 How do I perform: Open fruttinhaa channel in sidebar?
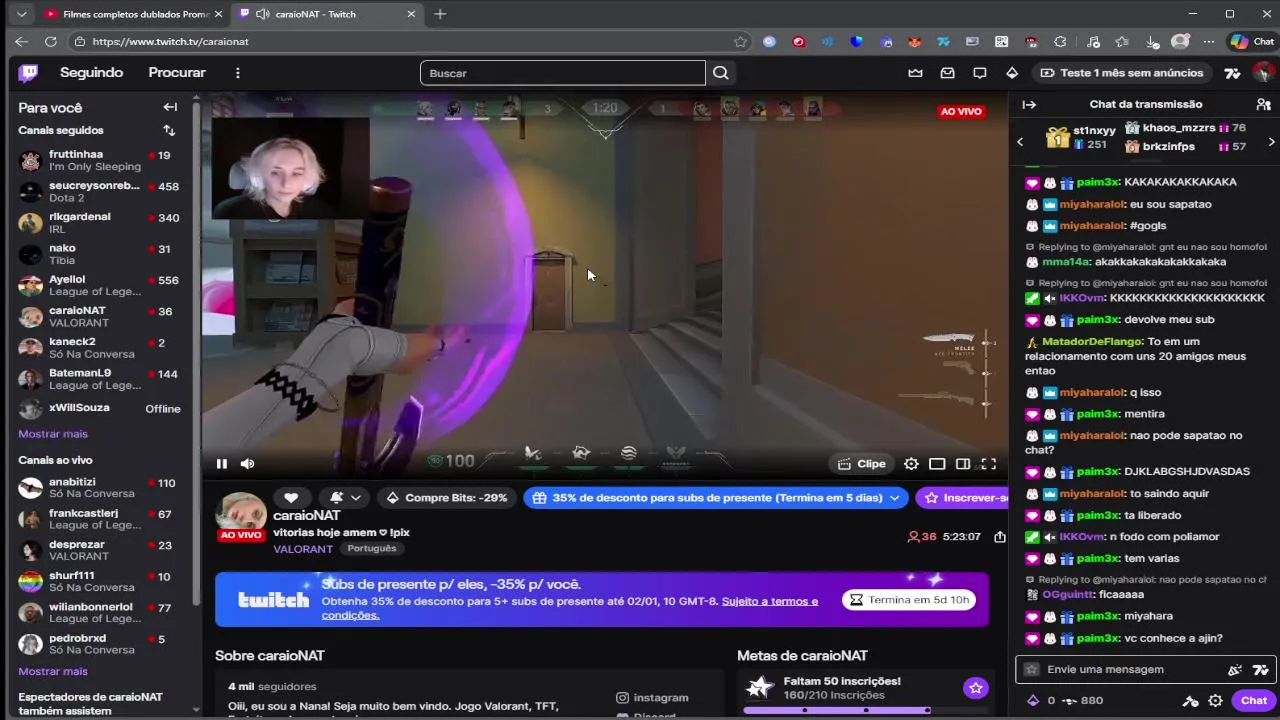(x=100, y=161)
